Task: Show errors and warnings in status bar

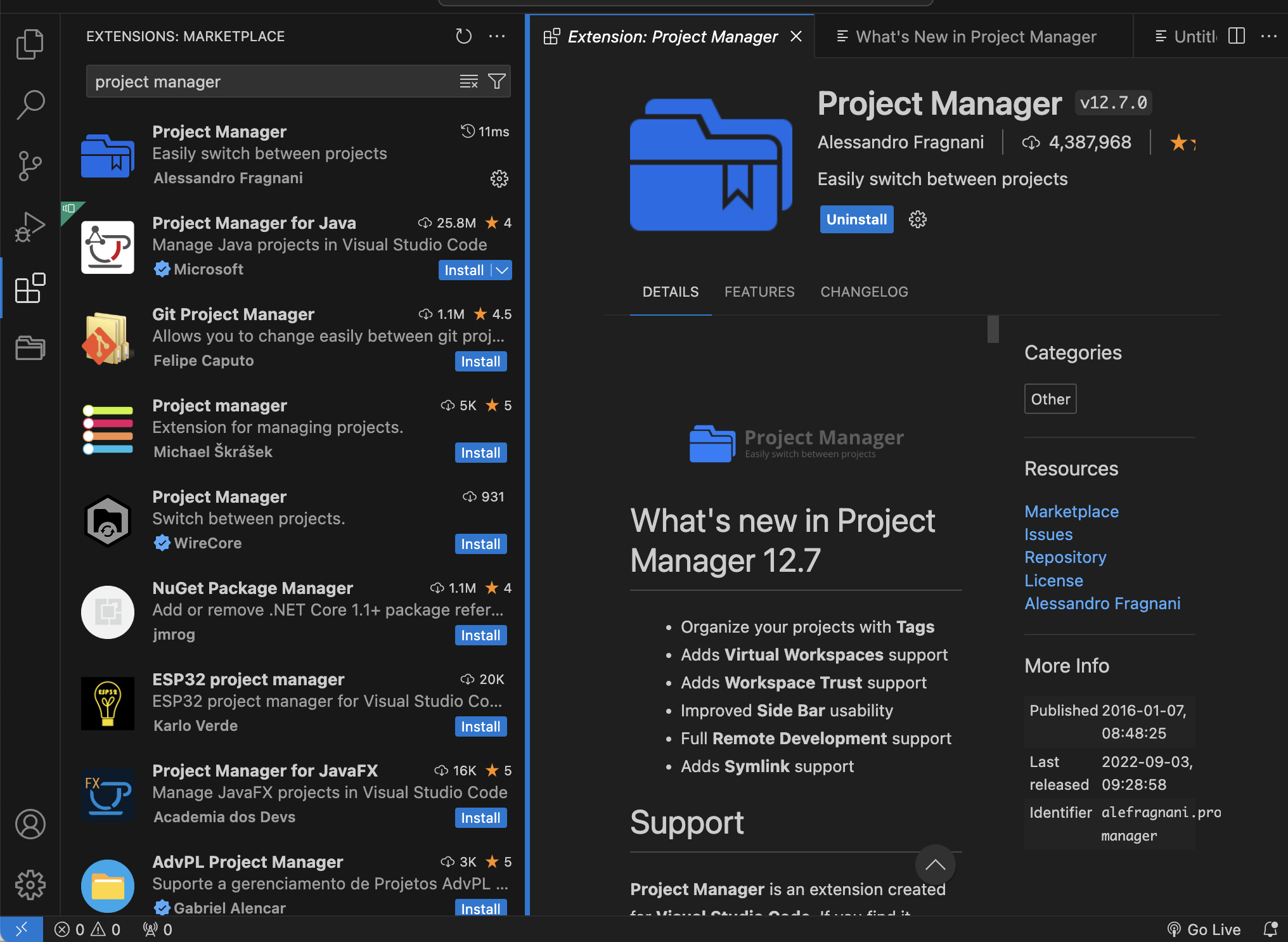Action: pos(87,929)
